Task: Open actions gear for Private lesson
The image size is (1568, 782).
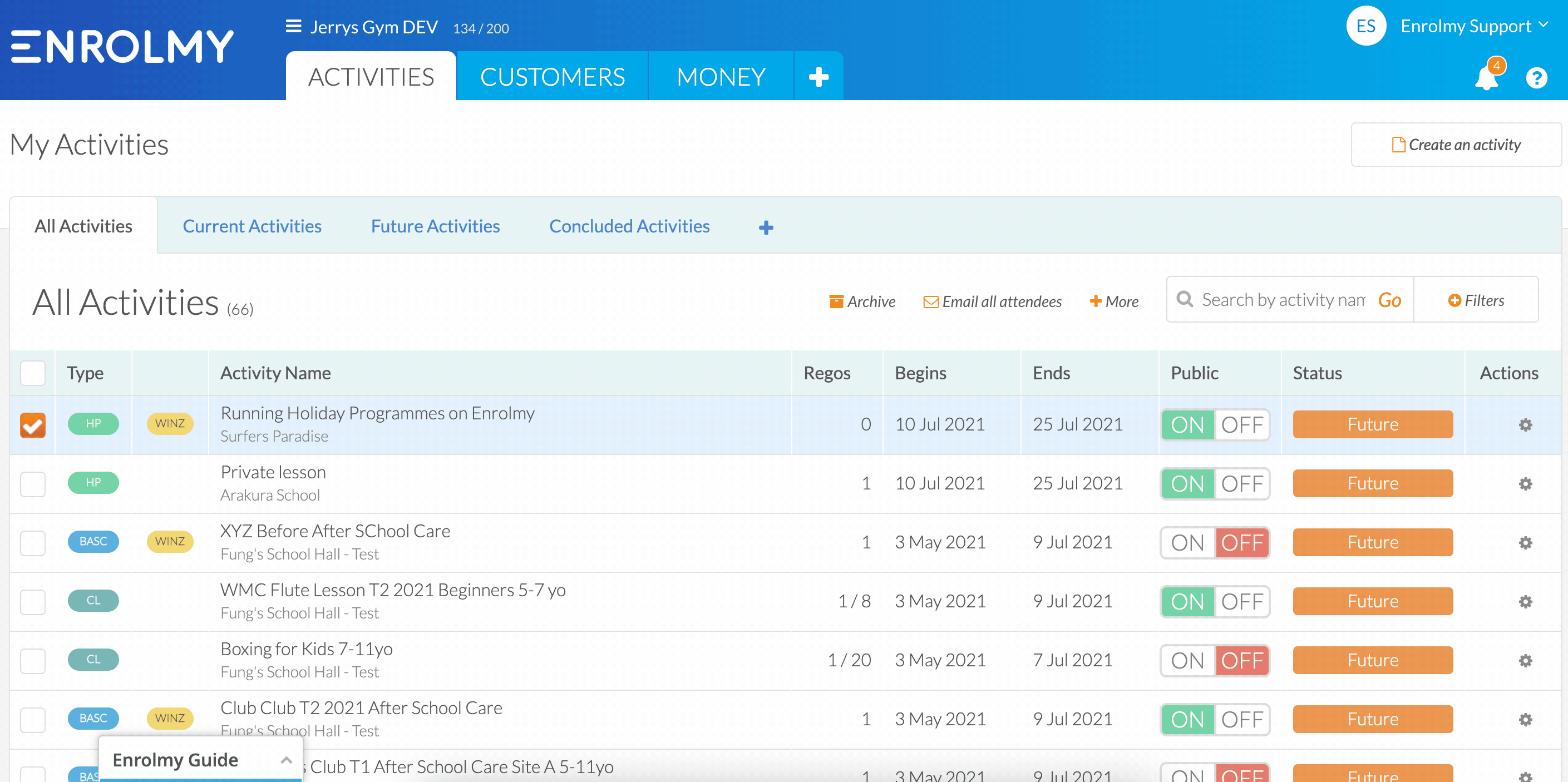Action: (1525, 483)
